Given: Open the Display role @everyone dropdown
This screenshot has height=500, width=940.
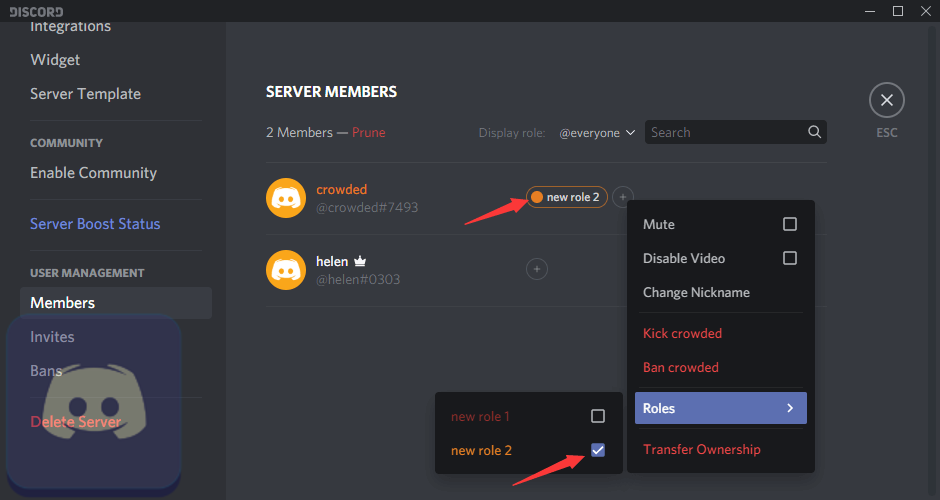Looking at the screenshot, I should tap(598, 132).
